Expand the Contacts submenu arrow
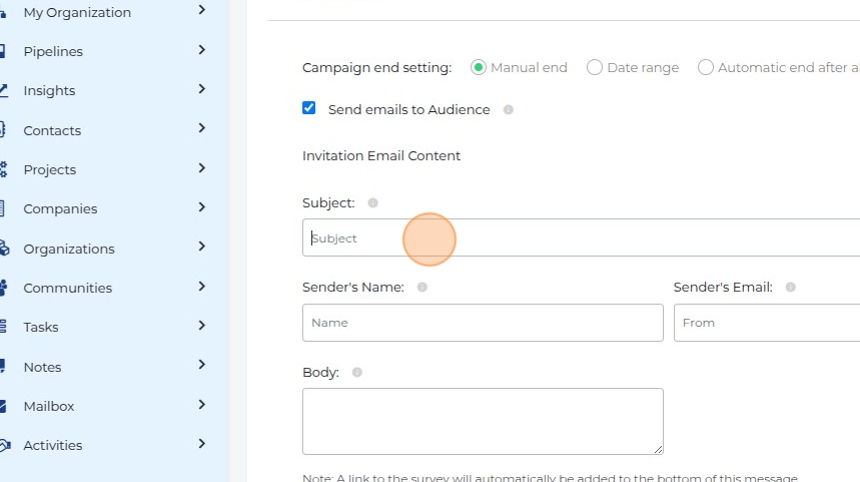Screen dimensions: 860x482 (202, 128)
